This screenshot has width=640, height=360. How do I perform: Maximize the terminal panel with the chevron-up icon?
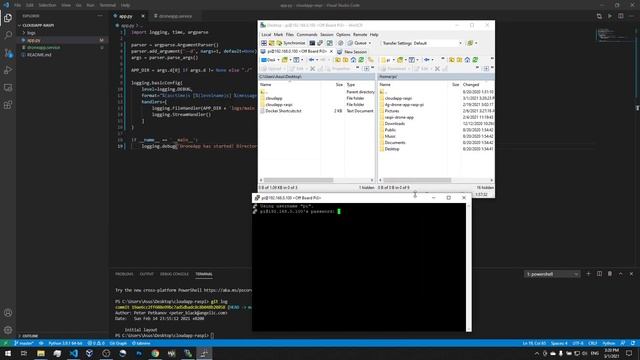pos(620,274)
